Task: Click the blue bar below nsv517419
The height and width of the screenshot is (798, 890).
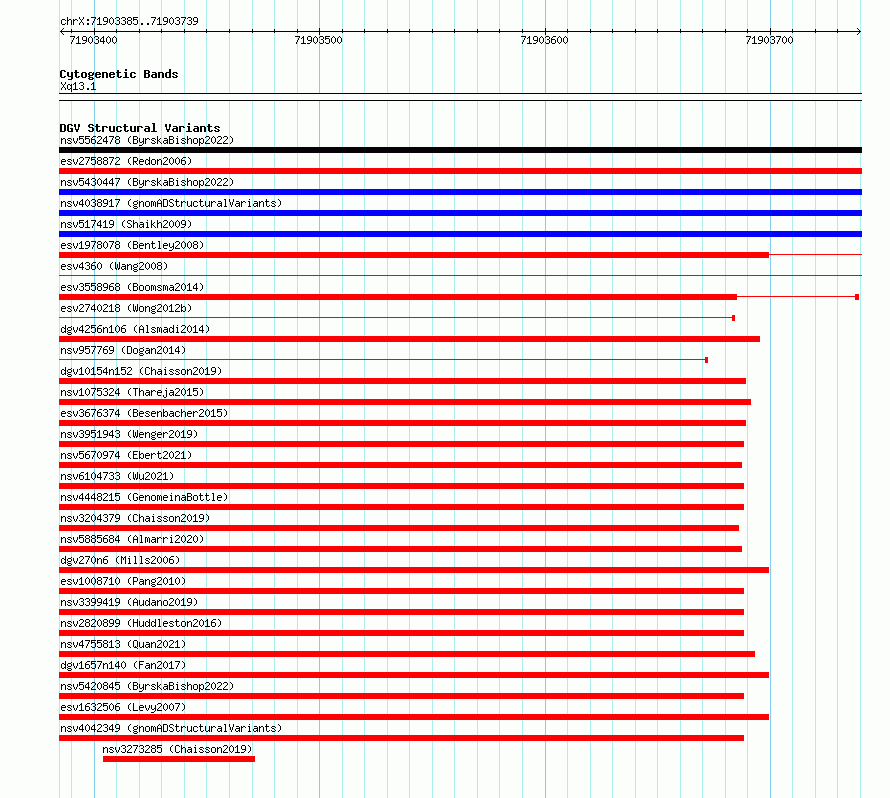Action: (x=460, y=234)
